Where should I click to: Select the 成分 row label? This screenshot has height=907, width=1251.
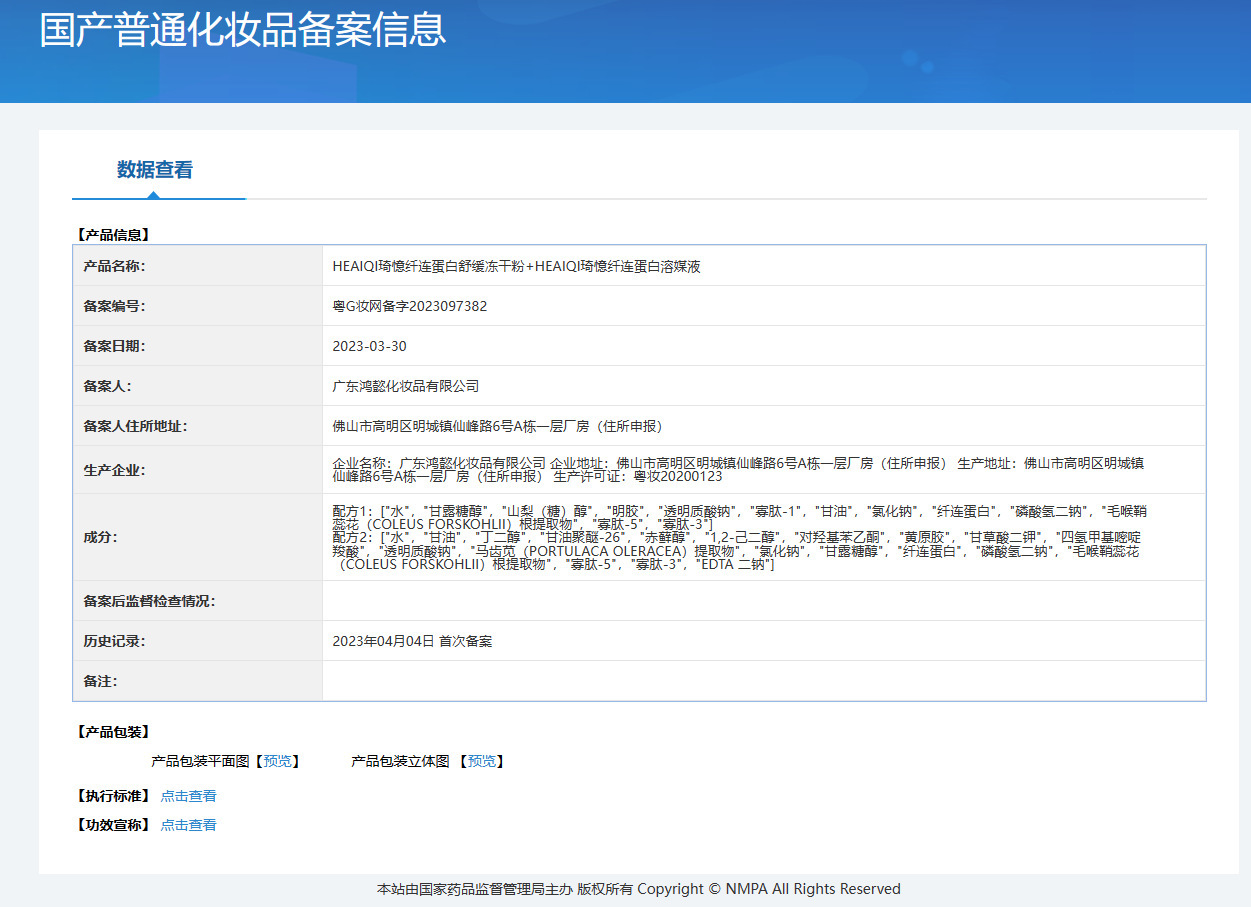(x=100, y=537)
